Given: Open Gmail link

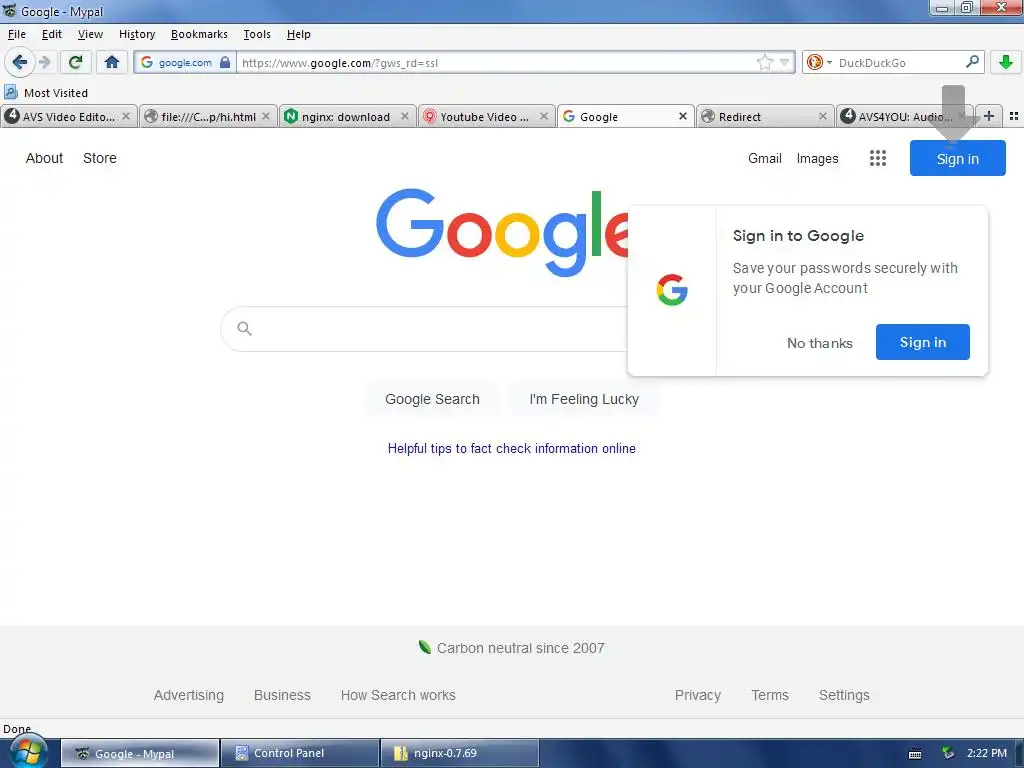Looking at the screenshot, I should pyautogui.click(x=765, y=158).
